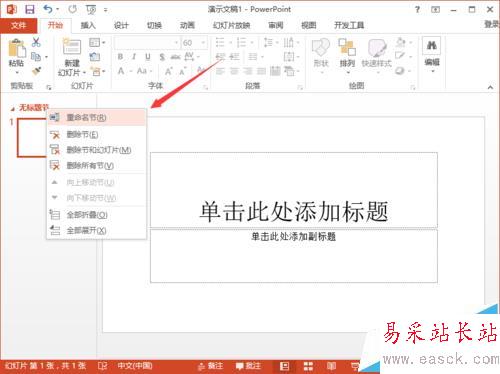Switch to the Review tab

[x=276, y=25]
